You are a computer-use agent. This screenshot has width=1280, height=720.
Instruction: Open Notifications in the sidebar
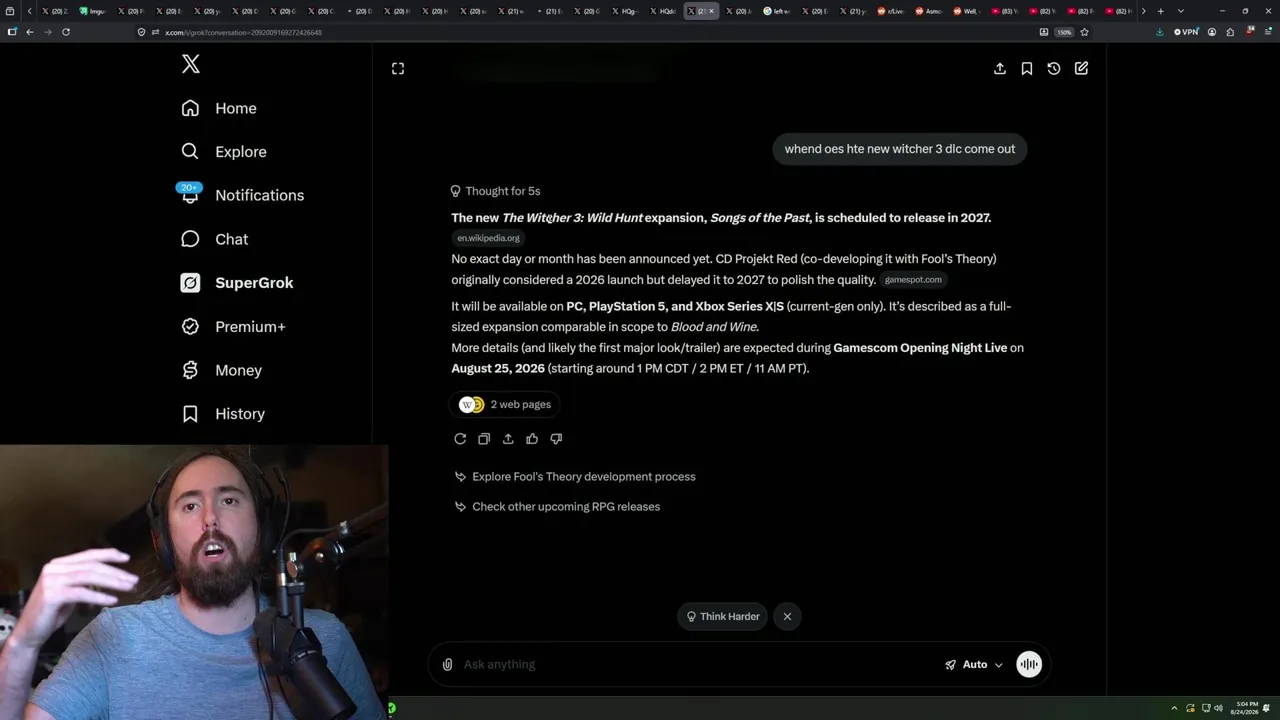pos(243,195)
